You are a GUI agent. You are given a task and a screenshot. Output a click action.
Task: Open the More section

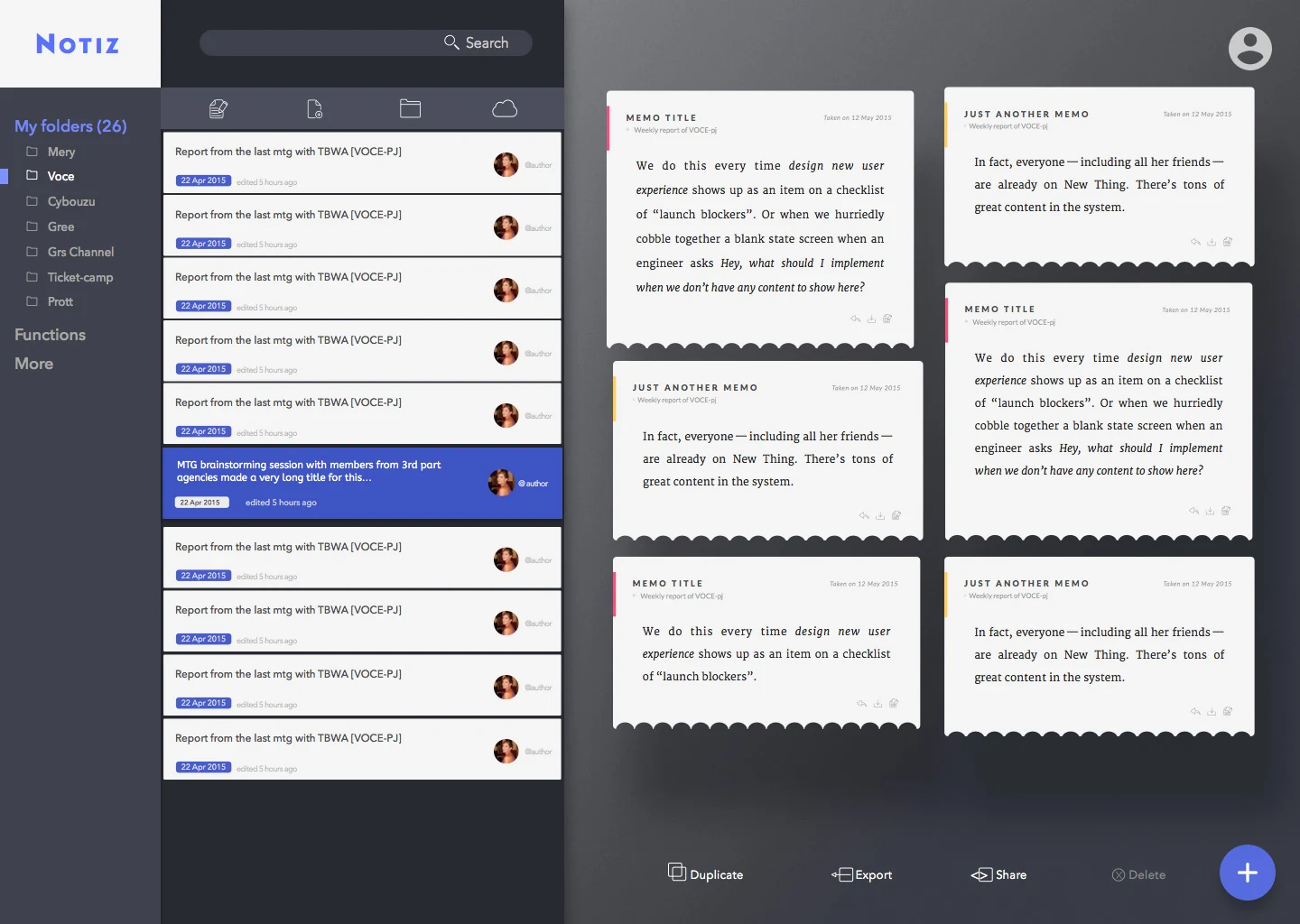34,364
